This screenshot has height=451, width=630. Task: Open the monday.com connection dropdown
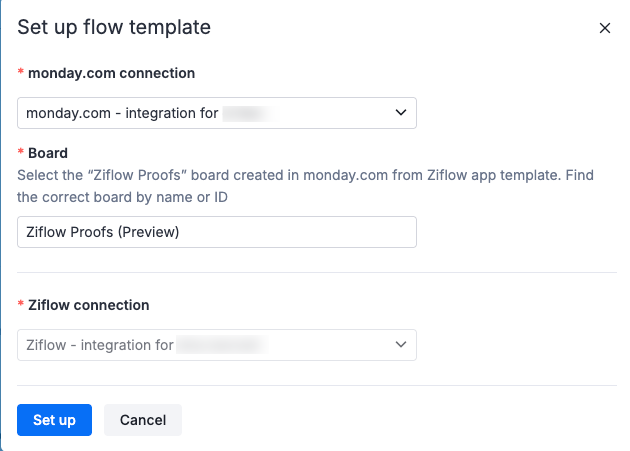click(216, 113)
